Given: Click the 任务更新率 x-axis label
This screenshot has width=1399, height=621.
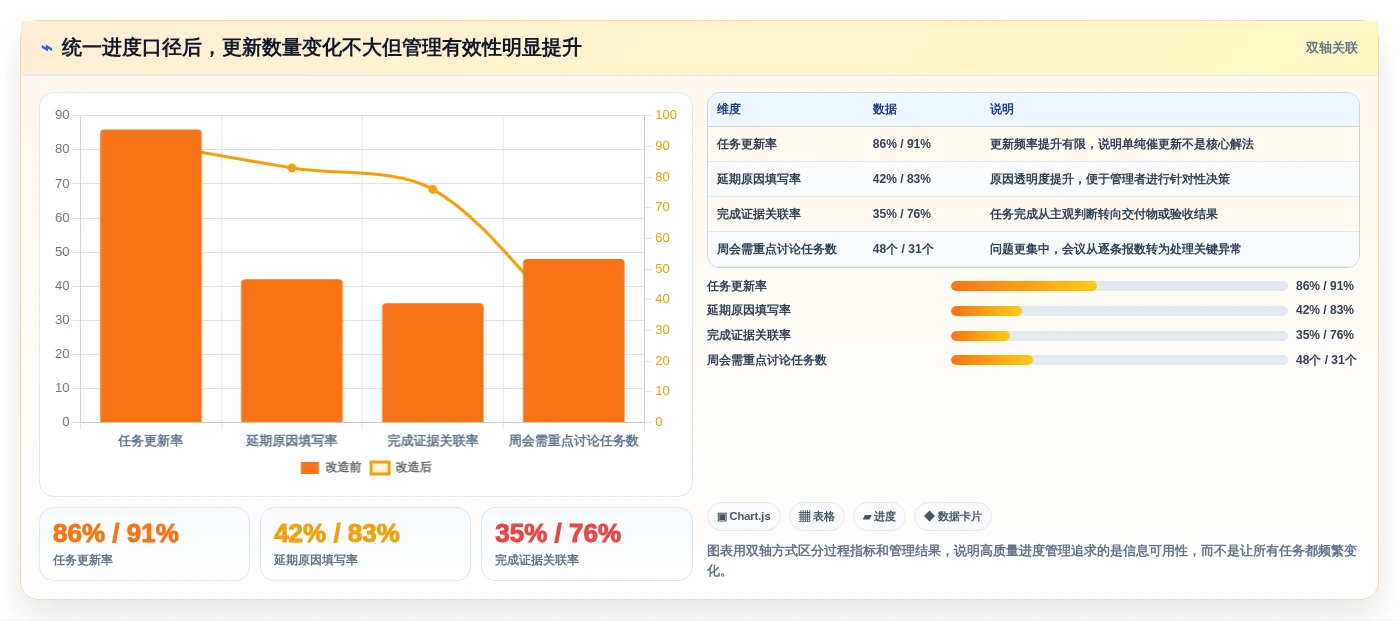Looking at the screenshot, I should tap(151, 441).
